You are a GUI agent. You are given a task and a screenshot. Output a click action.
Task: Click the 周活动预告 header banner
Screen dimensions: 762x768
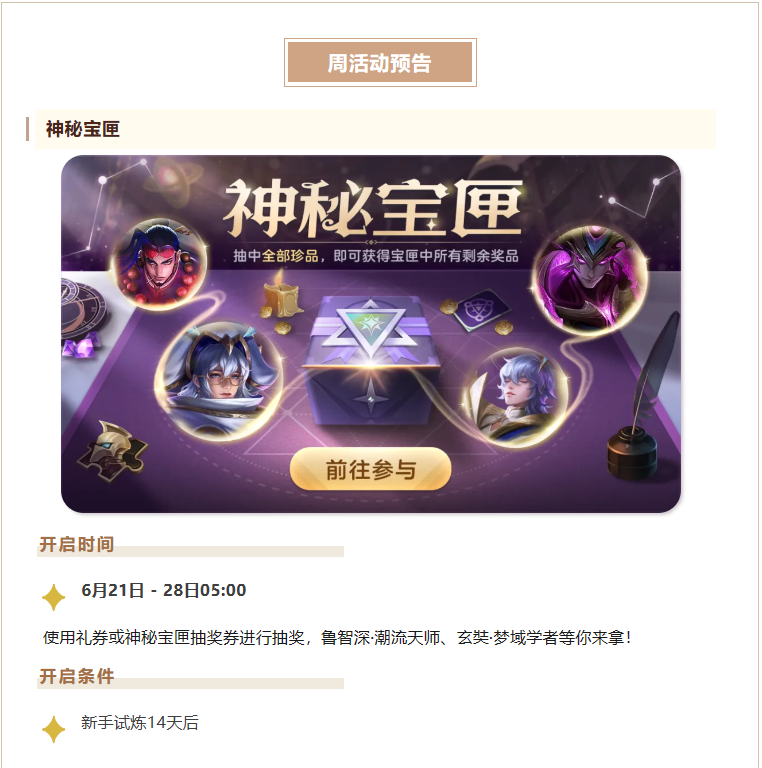tap(380, 63)
